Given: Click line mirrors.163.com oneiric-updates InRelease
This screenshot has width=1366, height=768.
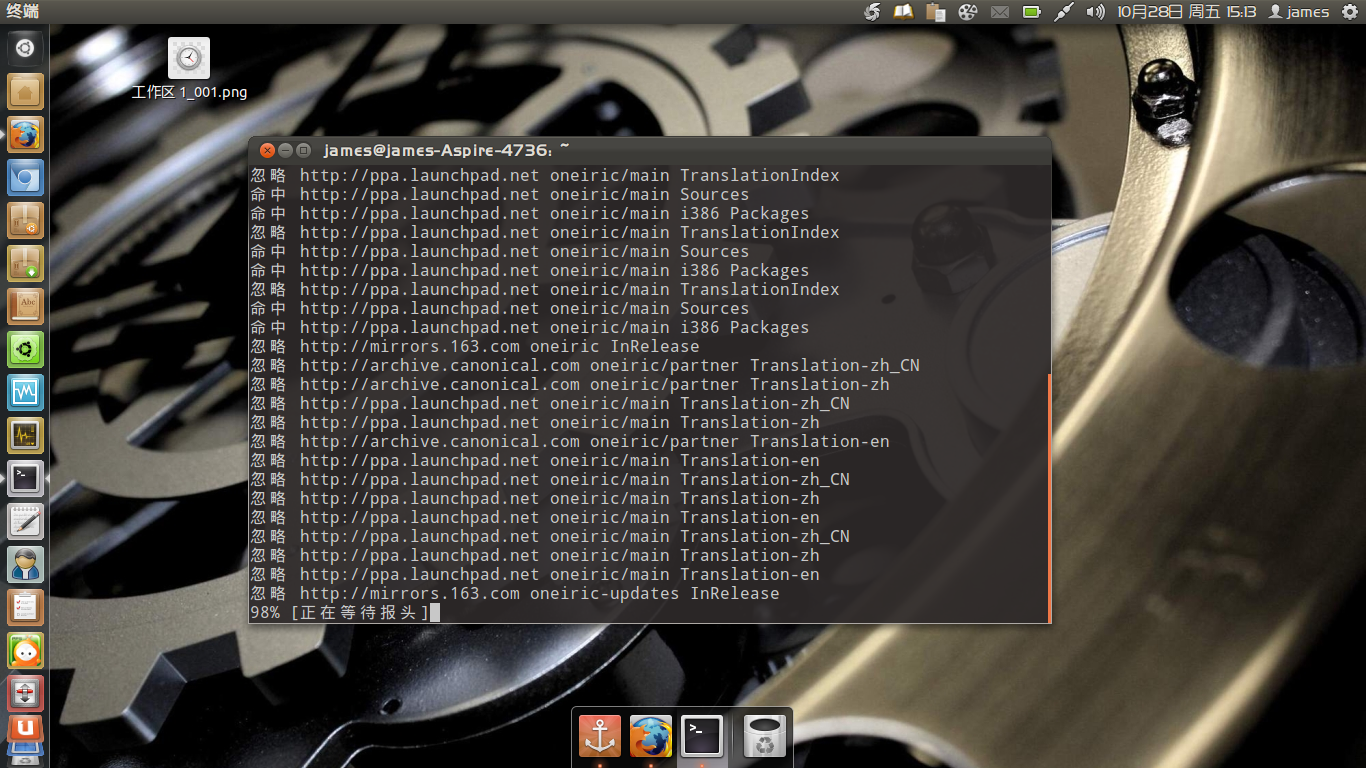Looking at the screenshot, I should point(515,593).
